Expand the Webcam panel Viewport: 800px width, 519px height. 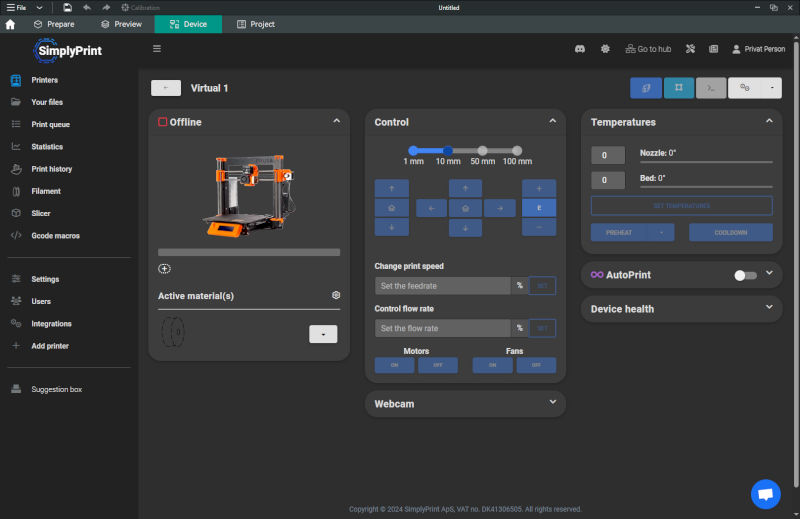[553, 402]
